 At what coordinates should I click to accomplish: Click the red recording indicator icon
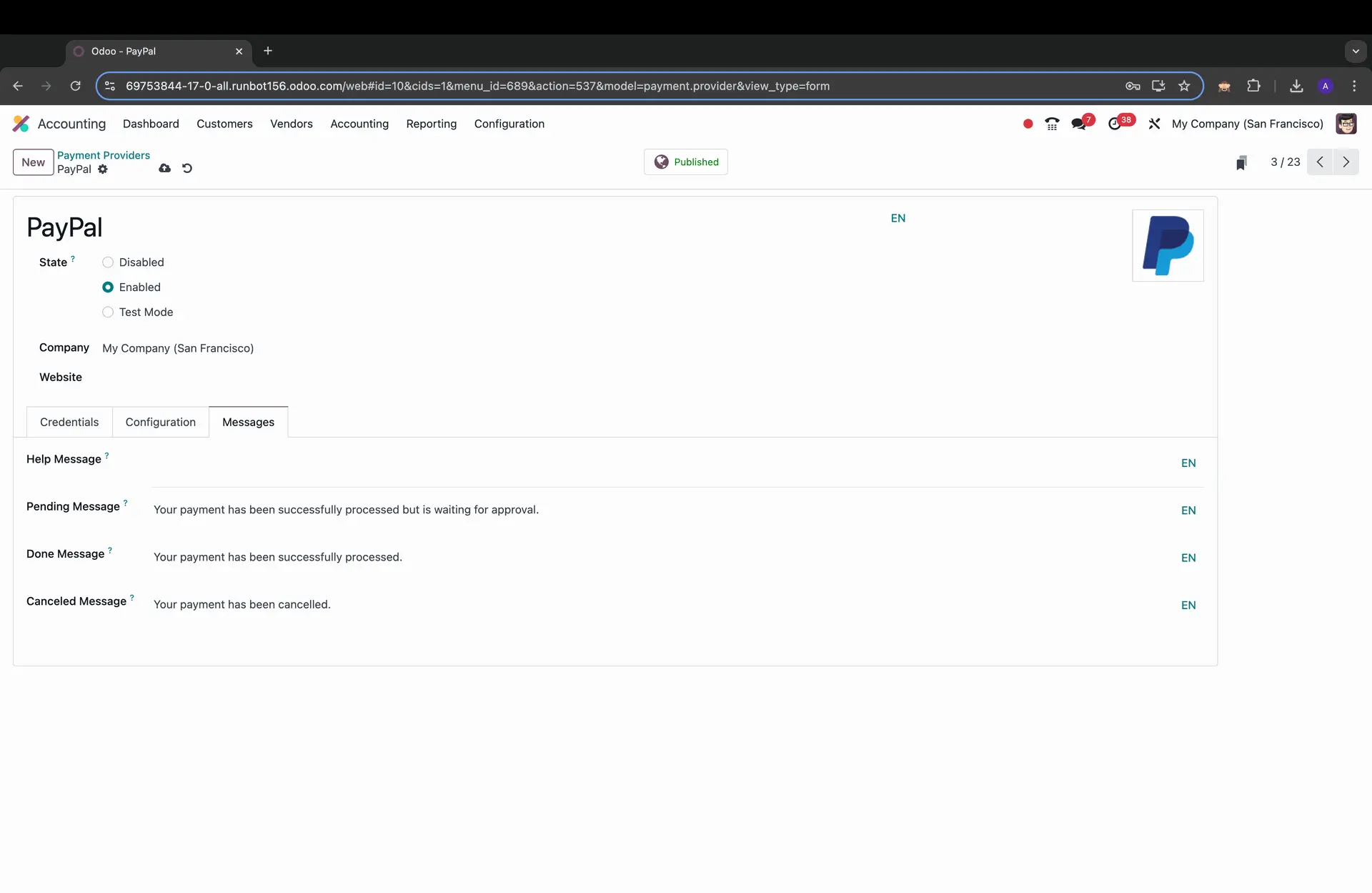1028,124
